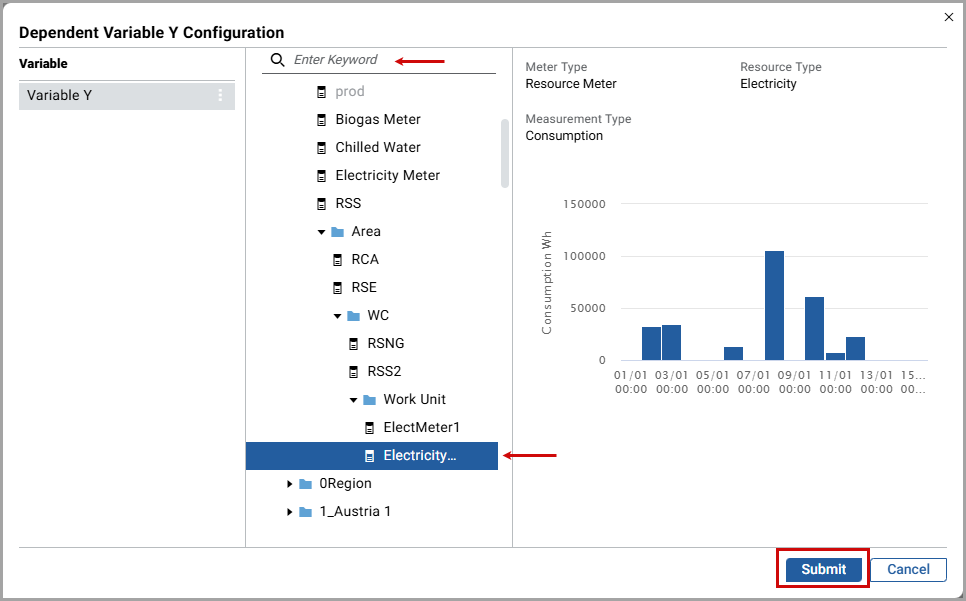Click the Biogas Meter meter icon
This screenshot has width=966, height=601.
[x=321, y=120]
